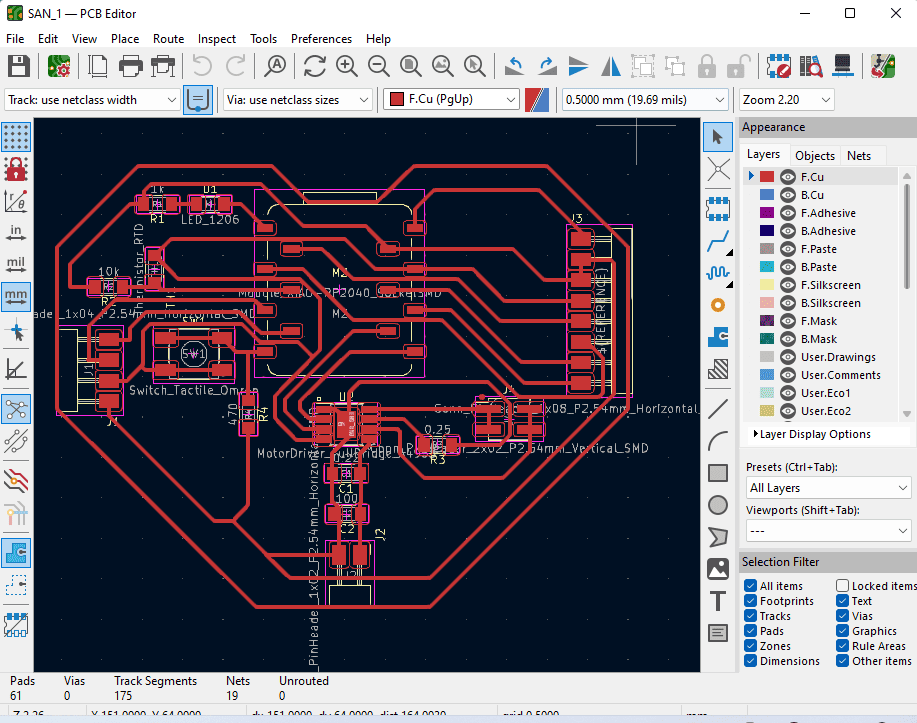Click the layer pair selector icon
Viewport: 917px width, 723px height.
pyautogui.click(x=536, y=100)
